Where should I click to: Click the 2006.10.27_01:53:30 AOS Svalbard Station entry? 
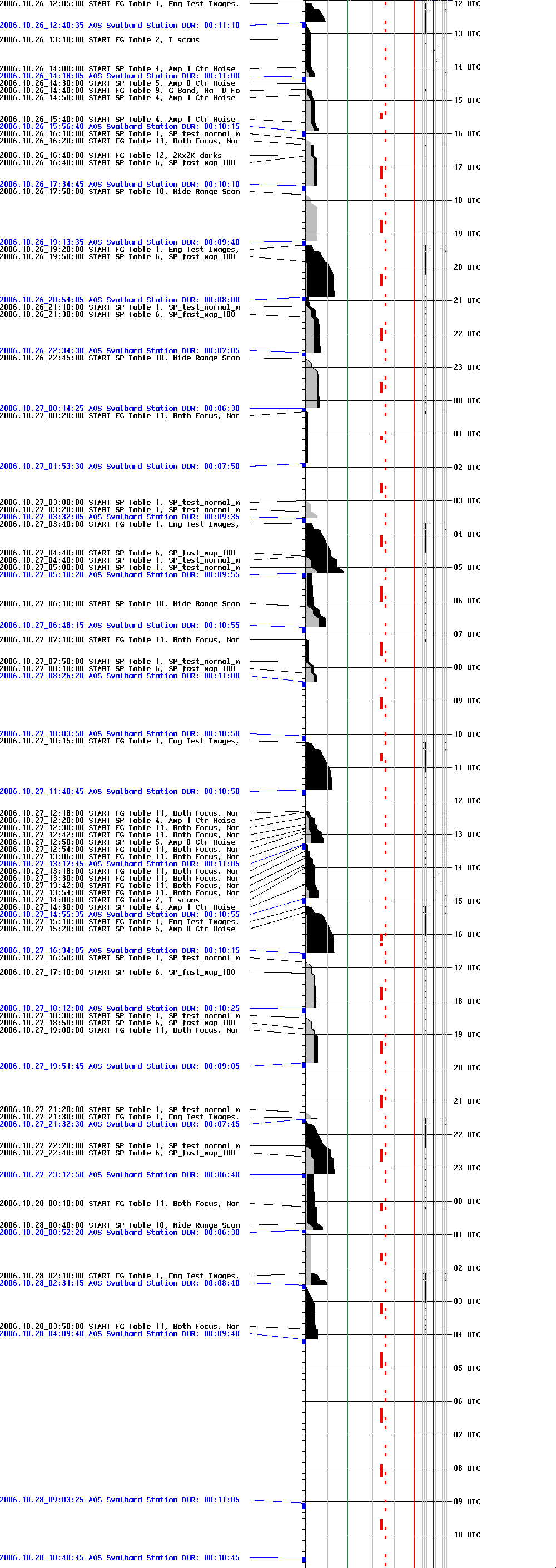click(x=120, y=467)
